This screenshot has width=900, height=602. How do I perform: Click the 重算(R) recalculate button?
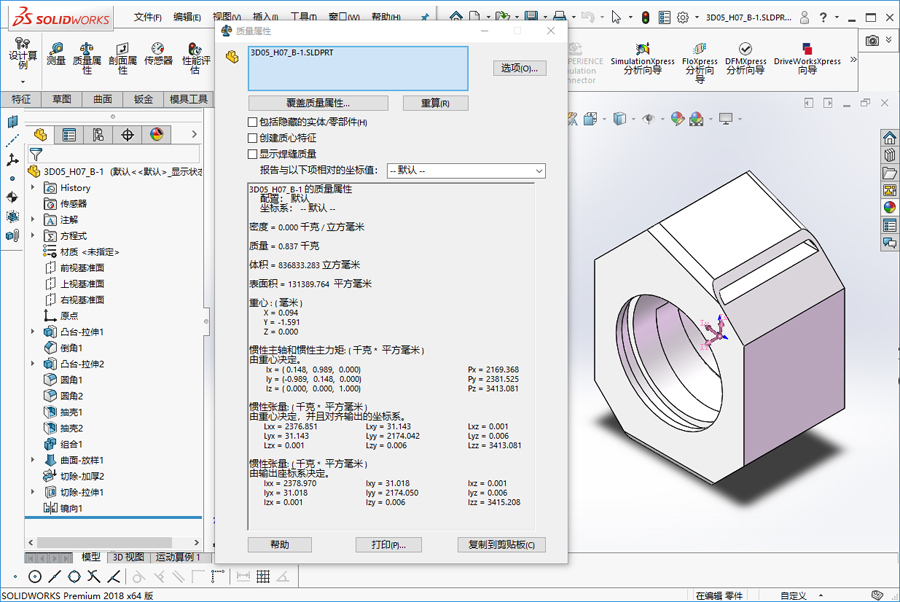[x=435, y=103]
